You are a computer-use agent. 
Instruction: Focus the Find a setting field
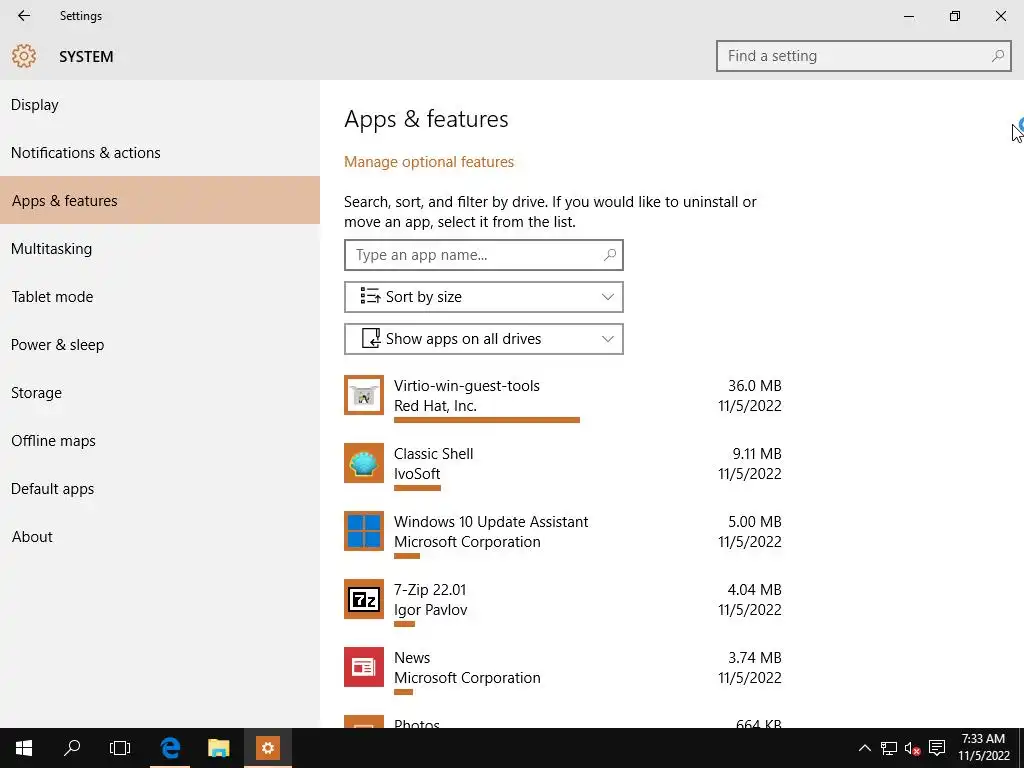[x=863, y=56]
